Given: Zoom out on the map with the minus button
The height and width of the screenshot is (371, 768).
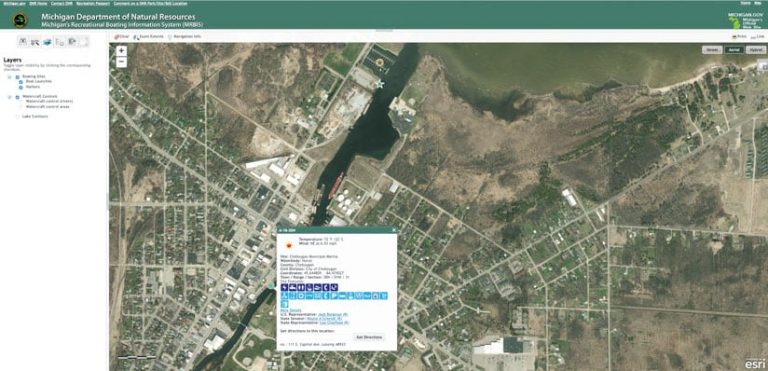Looking at the screenshot, I should pos(121,62).
